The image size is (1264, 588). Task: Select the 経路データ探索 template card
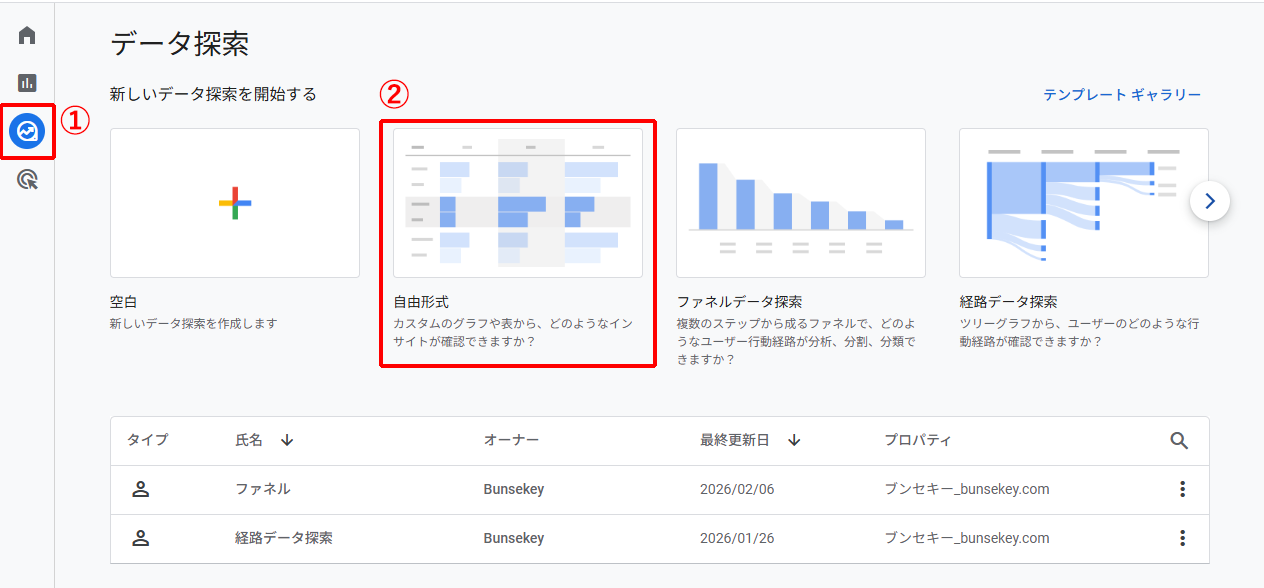click(1083, 202)
